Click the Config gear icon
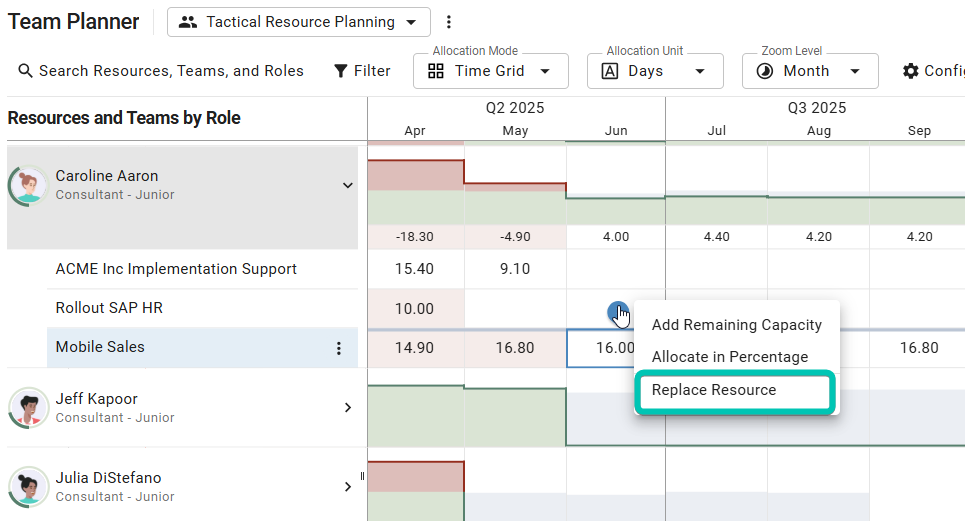The height and width of the screenshot is (521, 965). point(911,71)
